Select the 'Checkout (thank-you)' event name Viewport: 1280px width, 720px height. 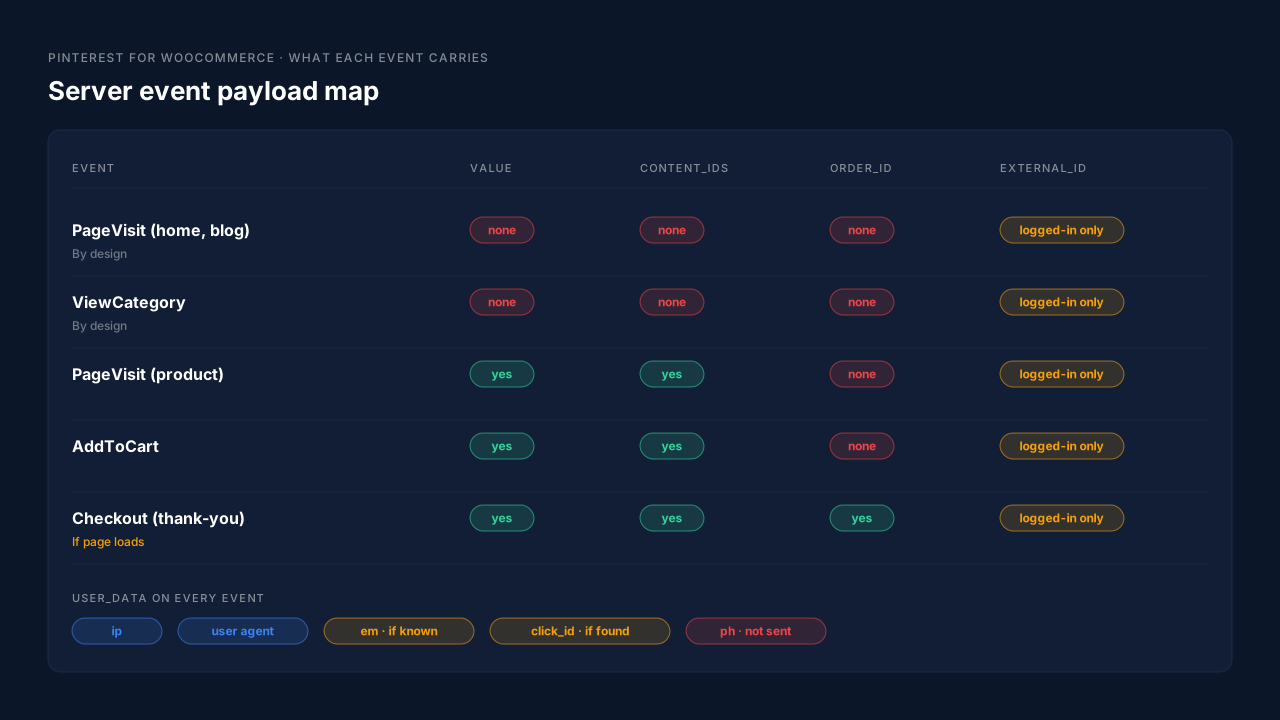(158, 518)
